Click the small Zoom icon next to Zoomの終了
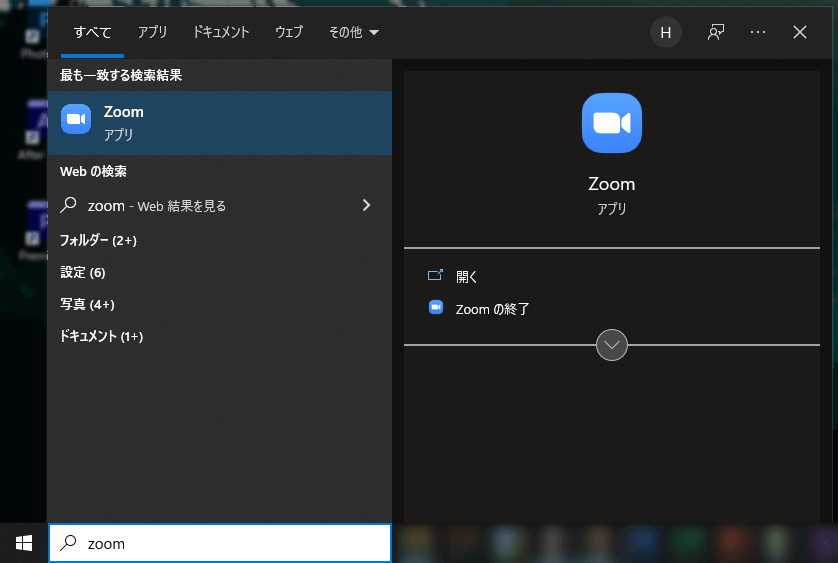Screen dimensions: 838x563 click(435, 308)
